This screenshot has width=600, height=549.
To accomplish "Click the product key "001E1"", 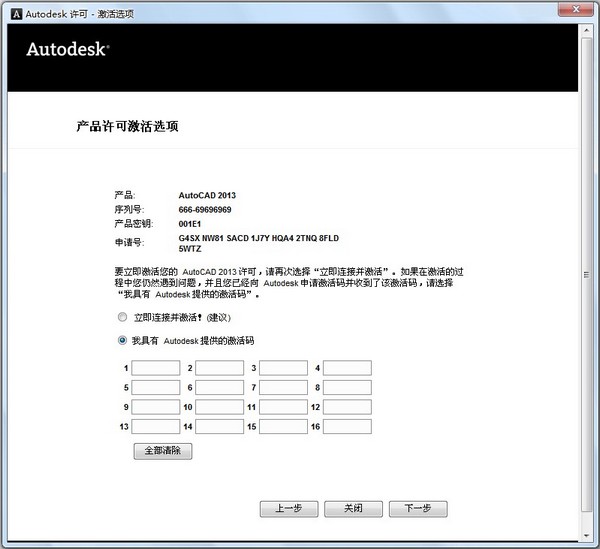I will [x=189, y=224].
